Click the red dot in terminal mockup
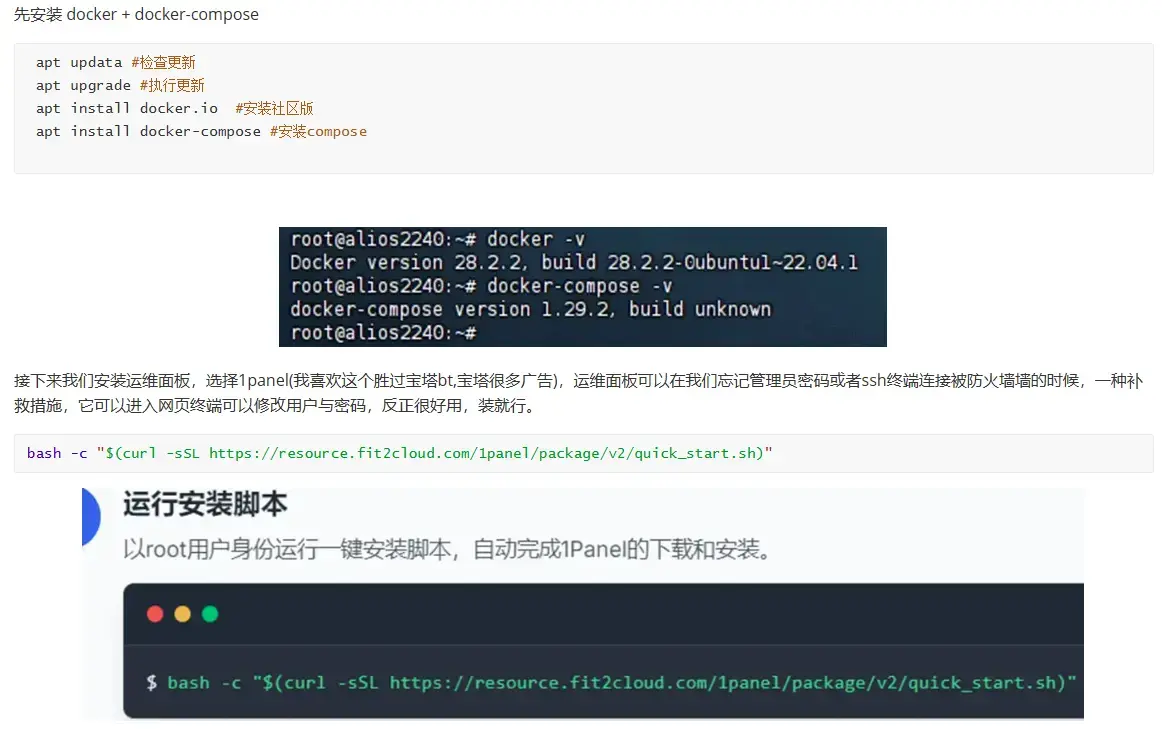This screenshot has height=729, width=1162. [155, 614]
